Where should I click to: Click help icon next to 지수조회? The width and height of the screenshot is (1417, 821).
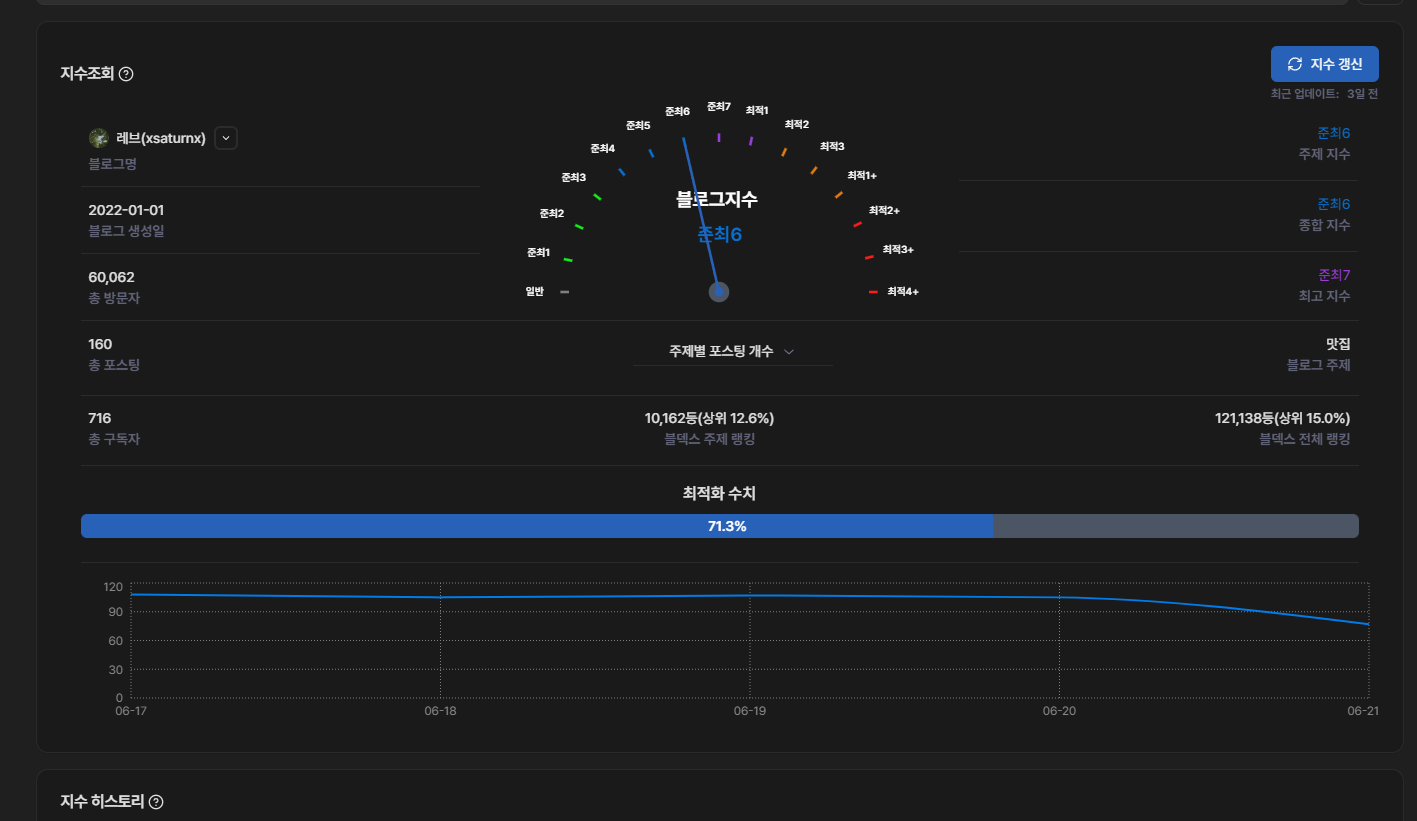(126, 74)
